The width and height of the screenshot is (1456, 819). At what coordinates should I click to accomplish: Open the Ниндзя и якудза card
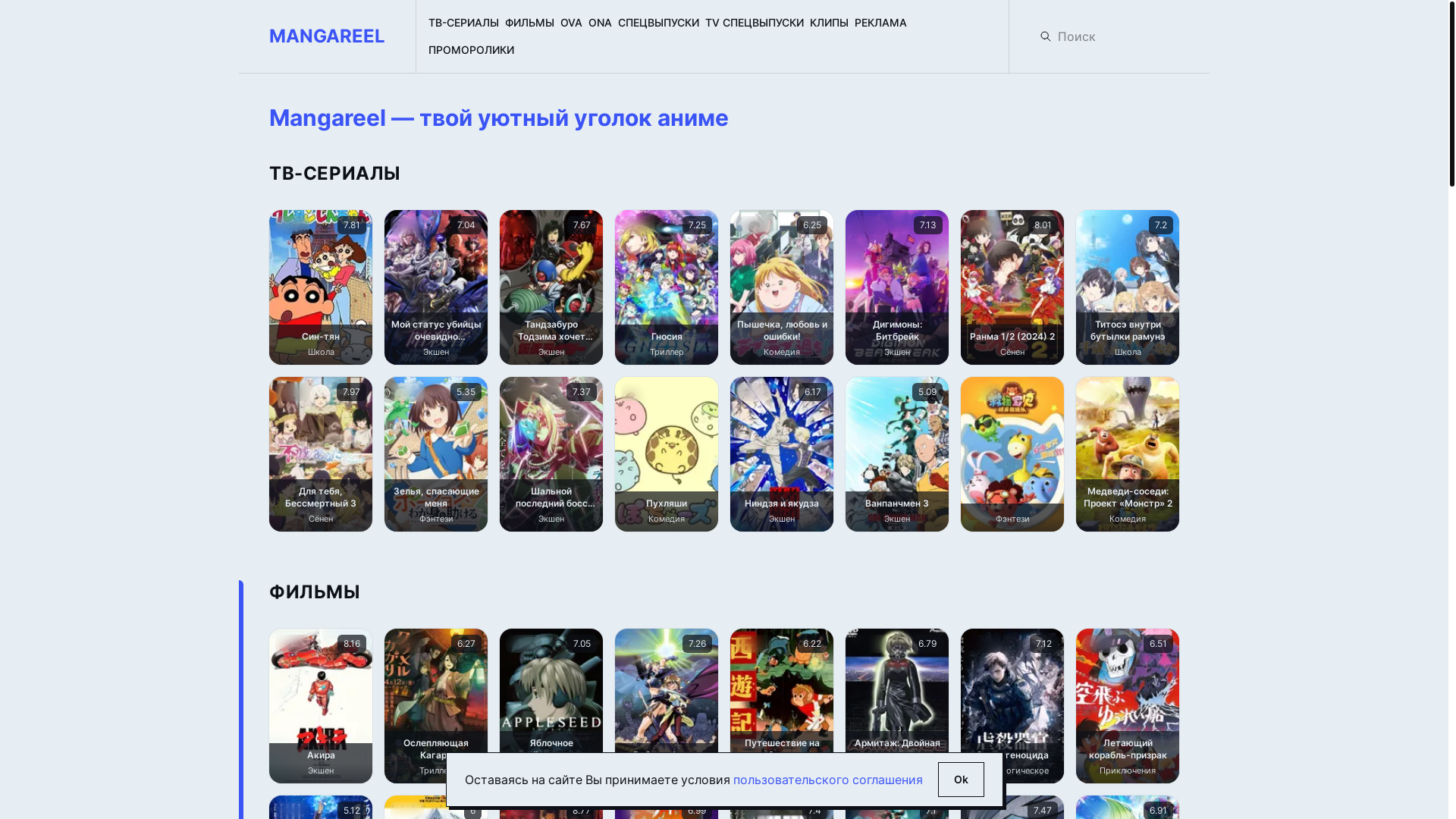[x=782, y=454]
